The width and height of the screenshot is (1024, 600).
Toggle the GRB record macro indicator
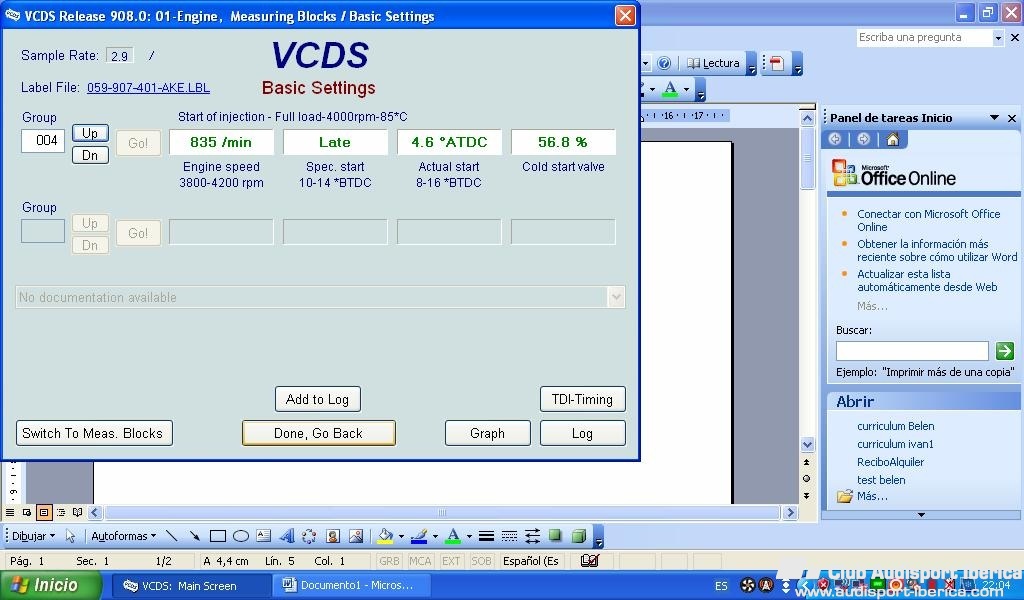[389, 561]
